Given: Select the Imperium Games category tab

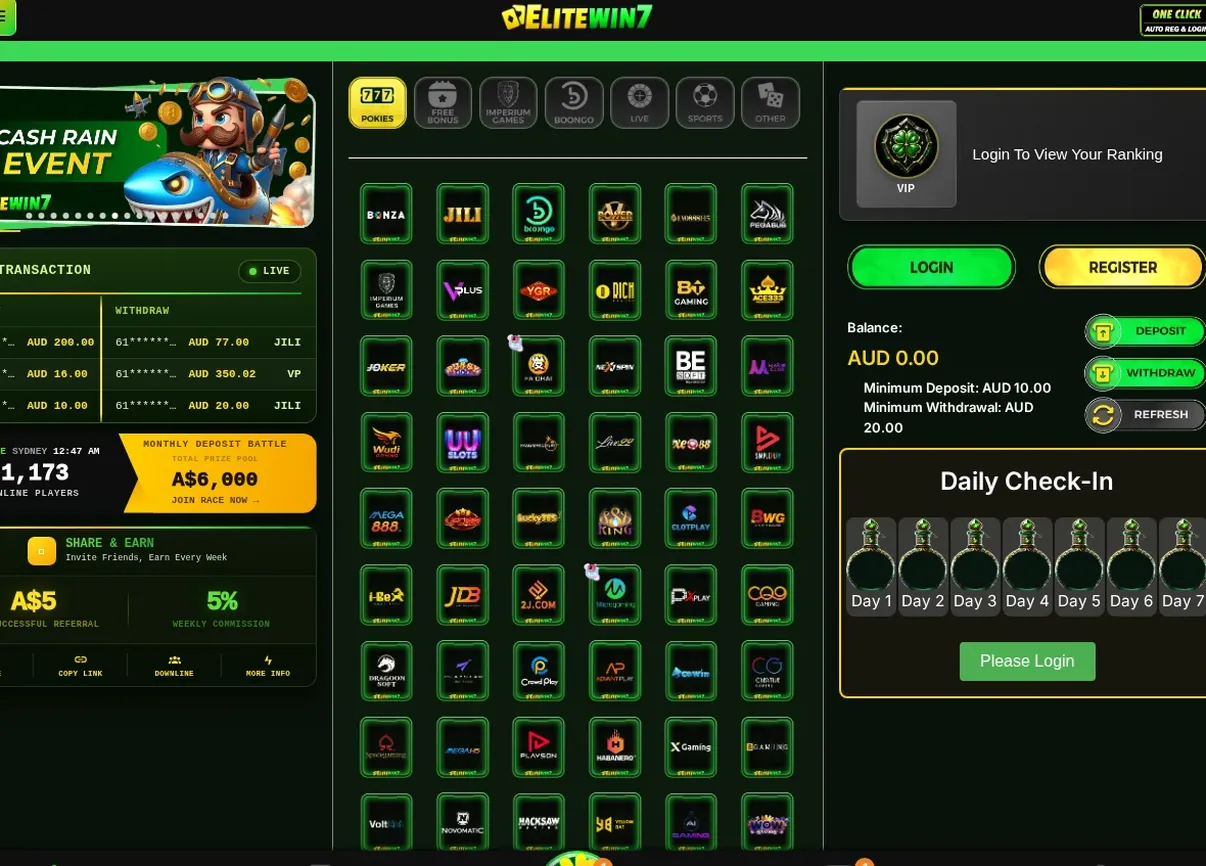Looking at the screenshot, I should click(508, 103).
